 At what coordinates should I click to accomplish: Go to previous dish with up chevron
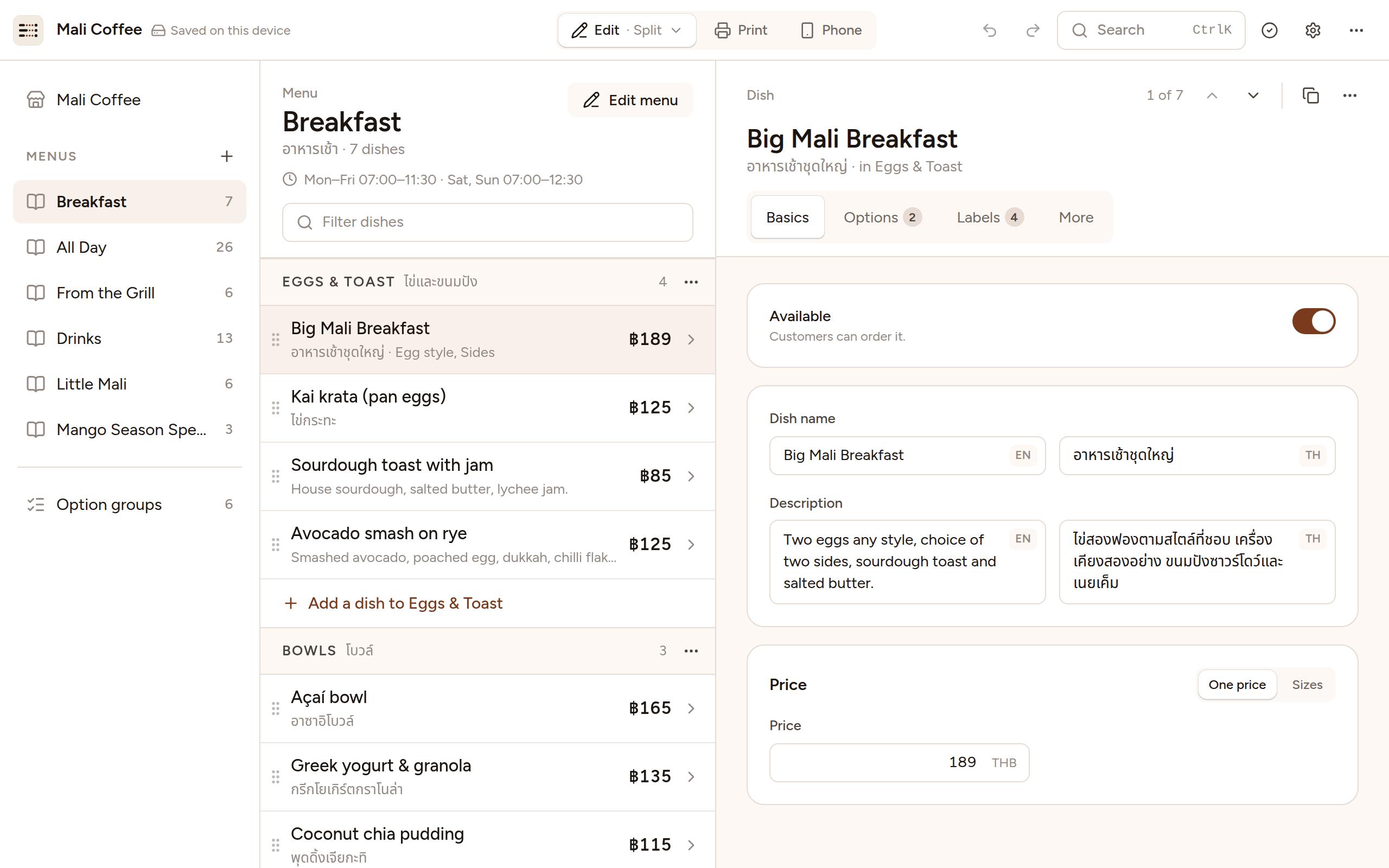point(1212,95)
